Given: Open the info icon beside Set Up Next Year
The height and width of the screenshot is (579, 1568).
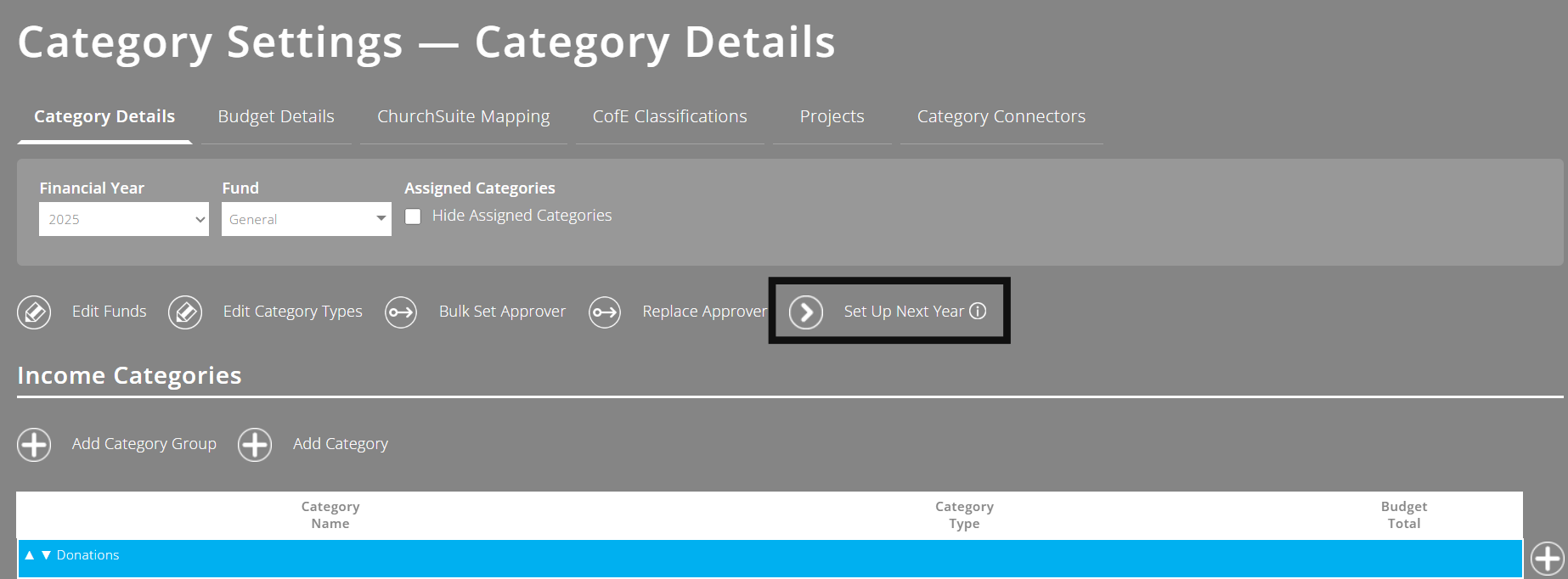Looking at the screenshot, I should (x=978, y=311).
